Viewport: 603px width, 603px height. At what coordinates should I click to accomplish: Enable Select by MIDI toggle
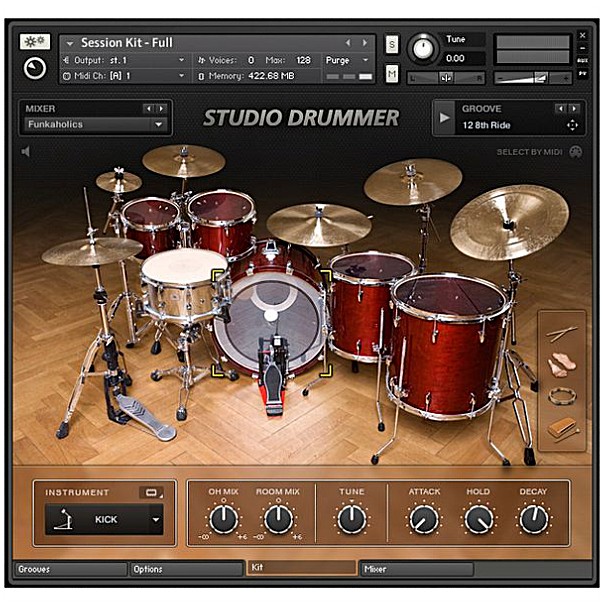(x=575, y=152)
